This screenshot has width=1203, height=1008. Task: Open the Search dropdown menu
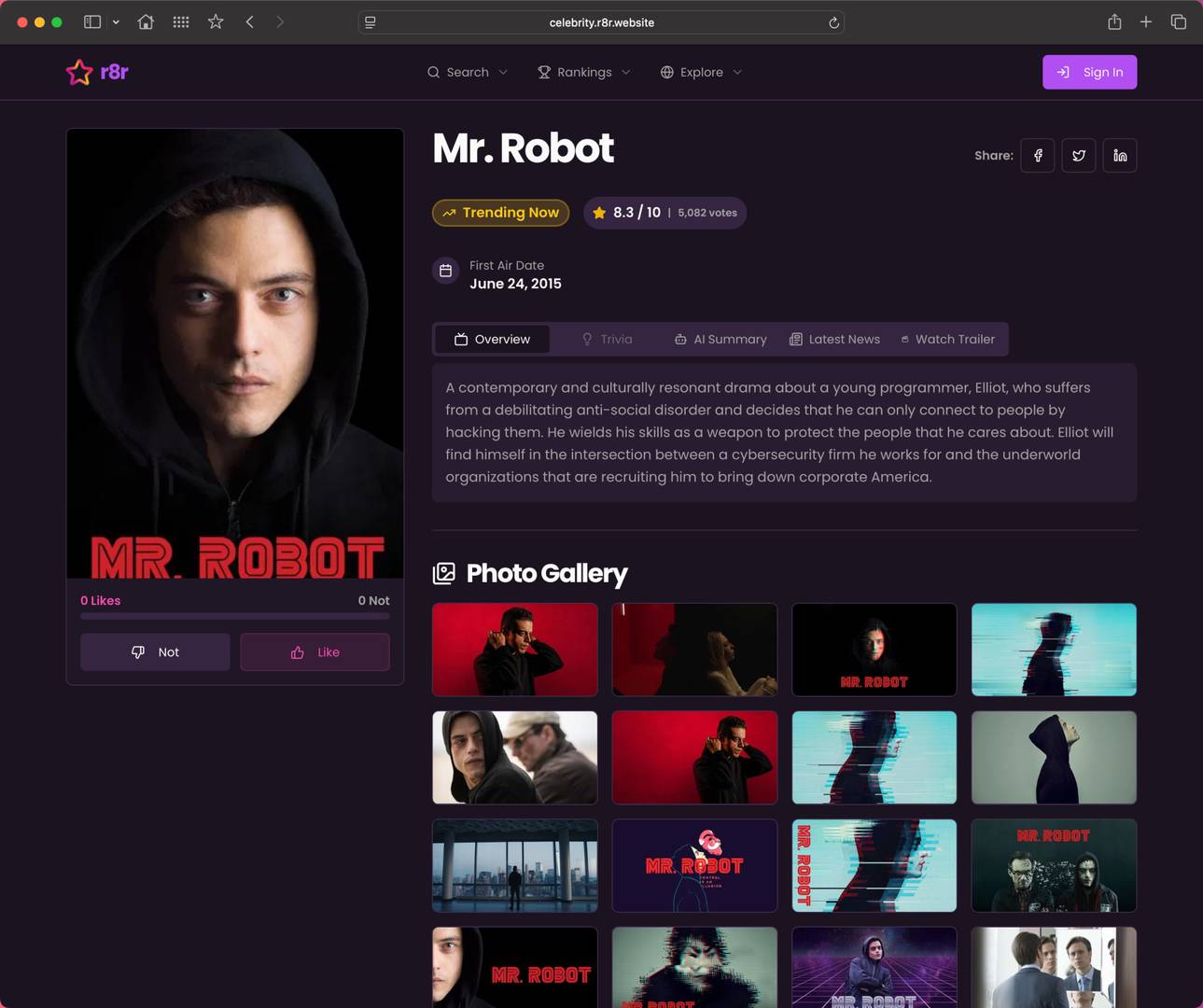coord(467,72)
